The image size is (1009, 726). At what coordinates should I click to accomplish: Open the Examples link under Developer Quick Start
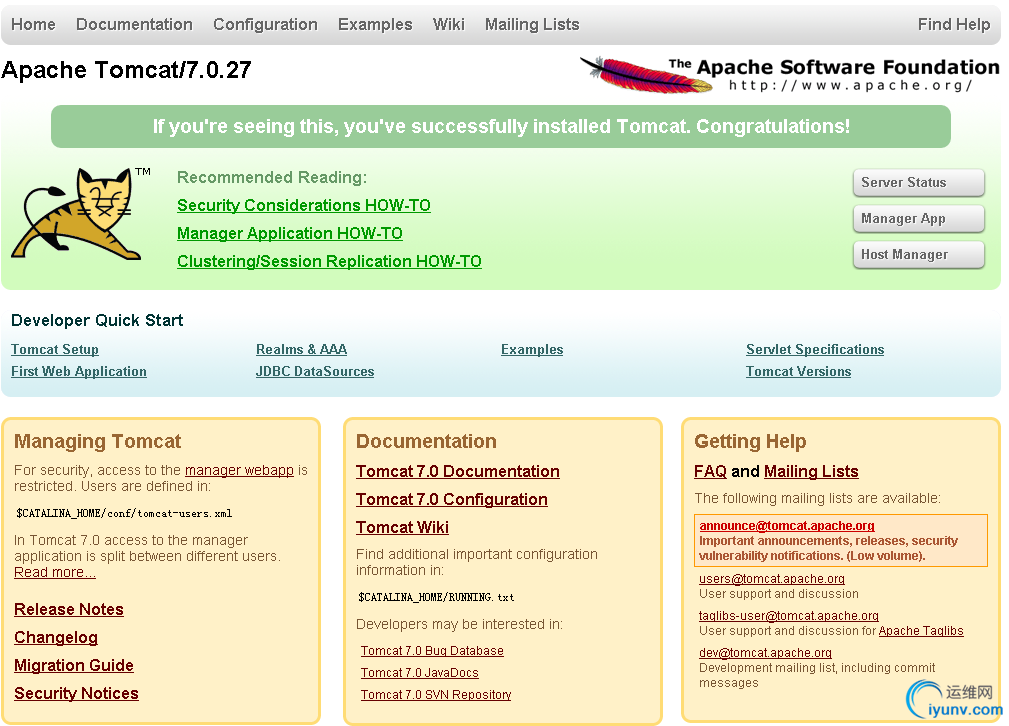click(x=532, y=349)
